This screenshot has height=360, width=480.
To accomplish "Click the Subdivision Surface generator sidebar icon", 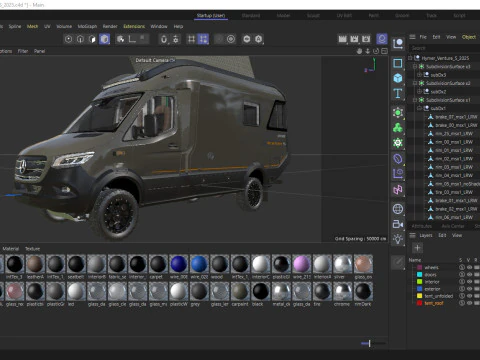I will pos(398,113).
